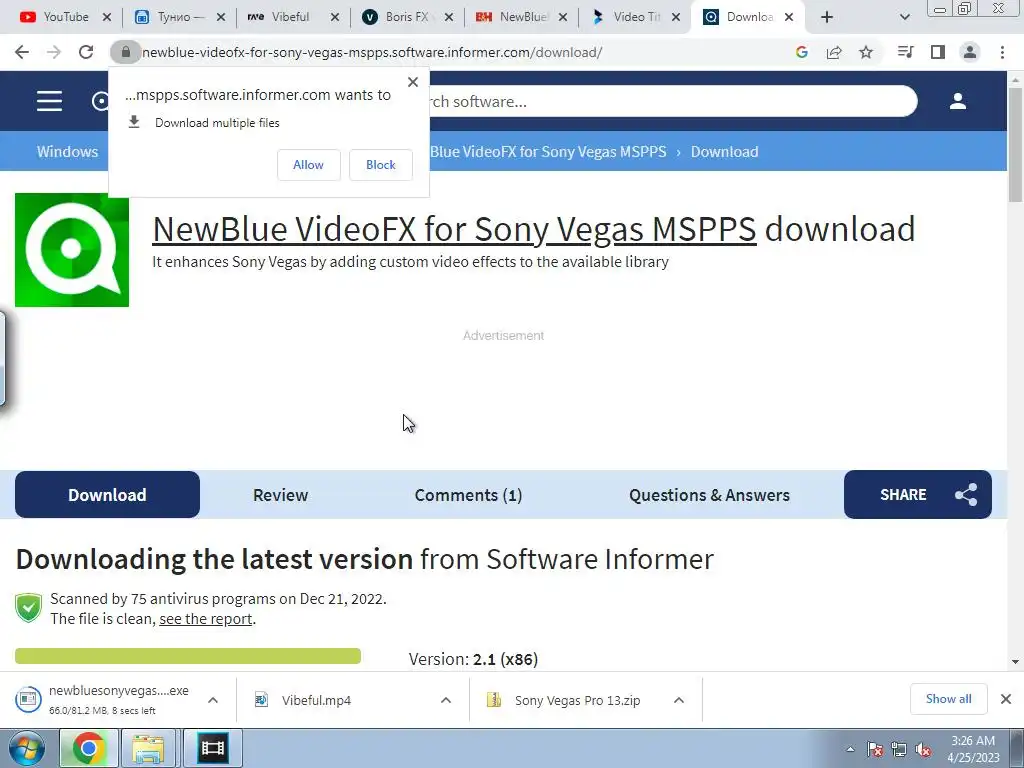Click the muted volume tray icon
The width and height of the screenshot is (1024, 768).
(923, 750)
